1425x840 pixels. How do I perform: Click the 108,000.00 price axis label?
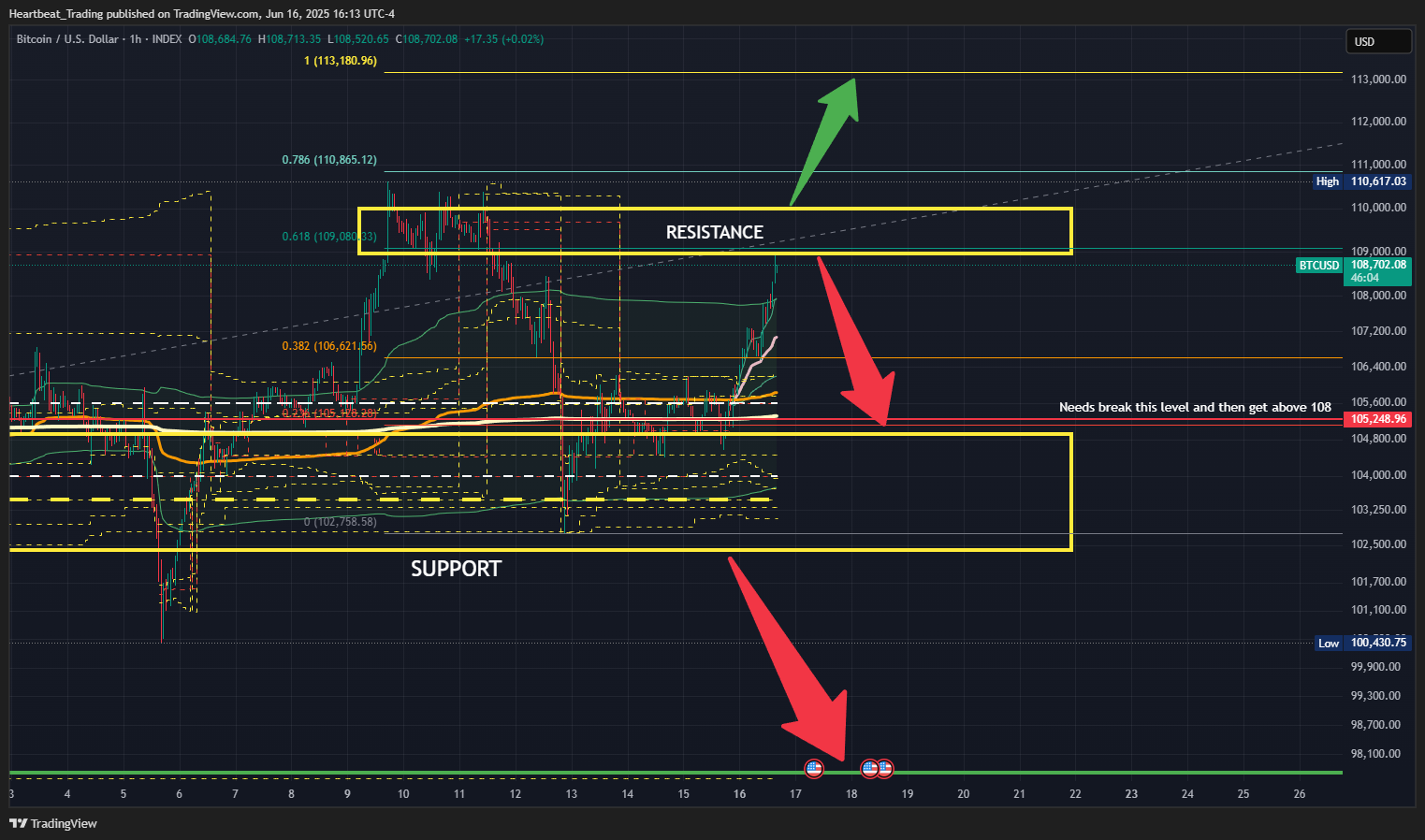pos(1378,296)
